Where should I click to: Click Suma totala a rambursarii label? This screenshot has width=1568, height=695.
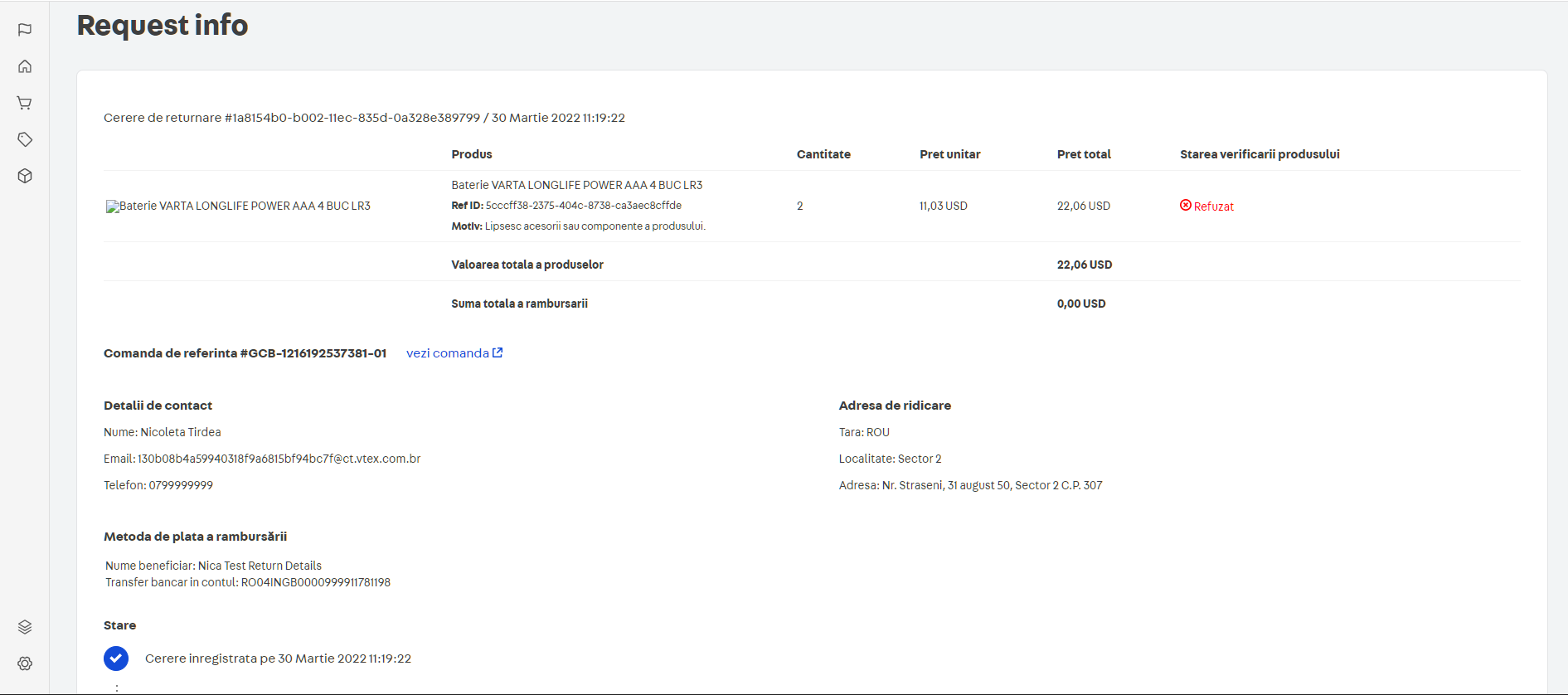point(520,304)
